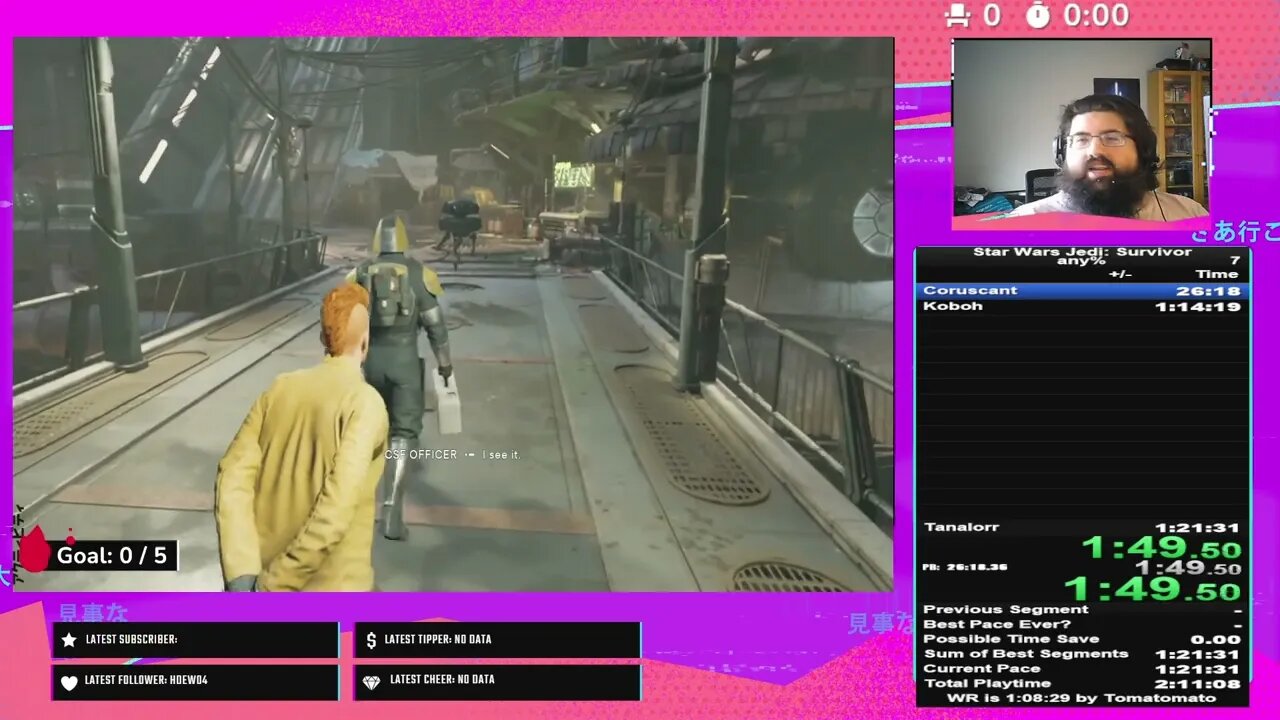This screenshot has height=720, width=1280.
Task: Click the Coruscant time 26:18
Action: click(x=1208, y=291)
